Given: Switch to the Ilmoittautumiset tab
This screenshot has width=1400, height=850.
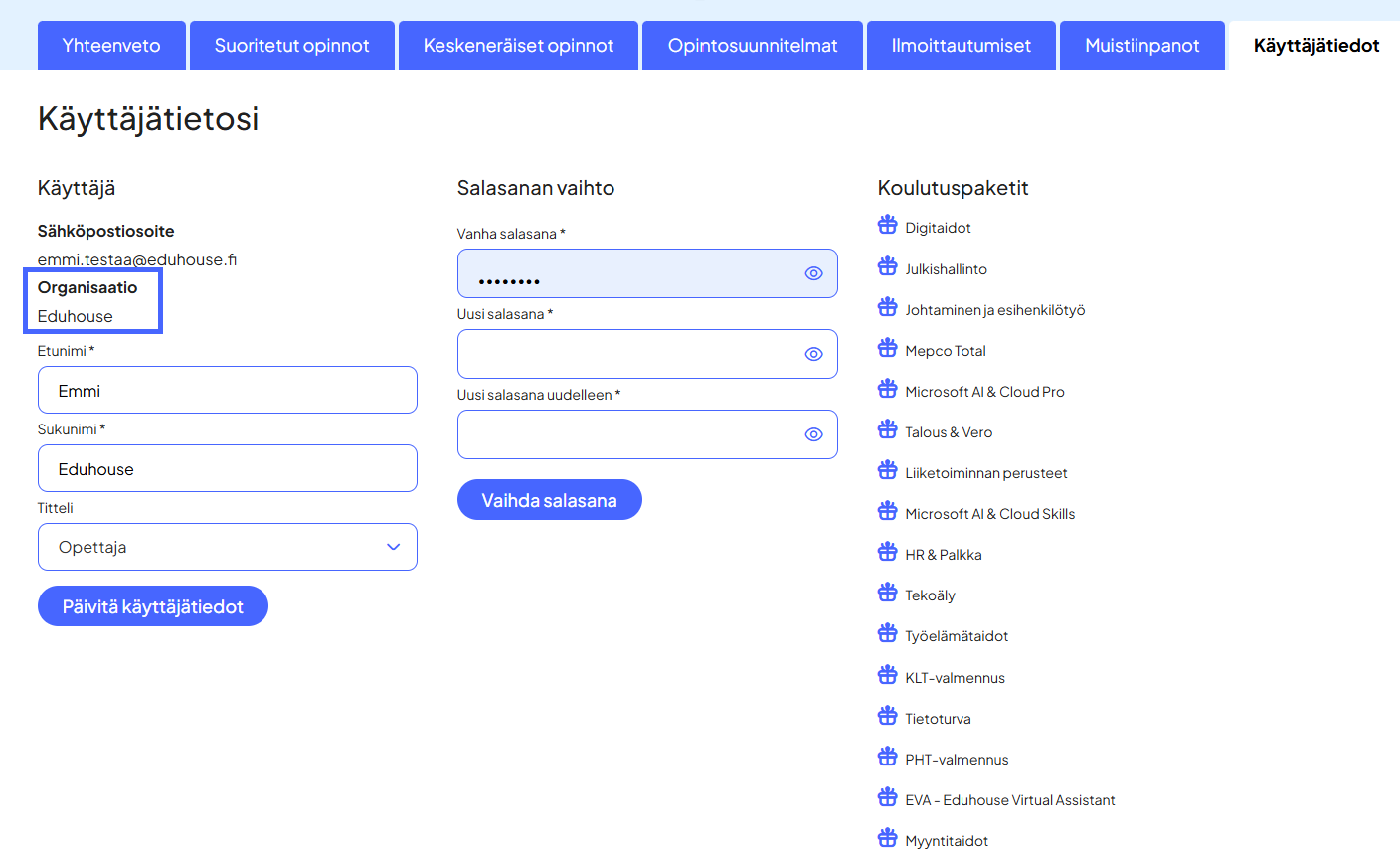Looking at the screenshot, I should [962, 45].
